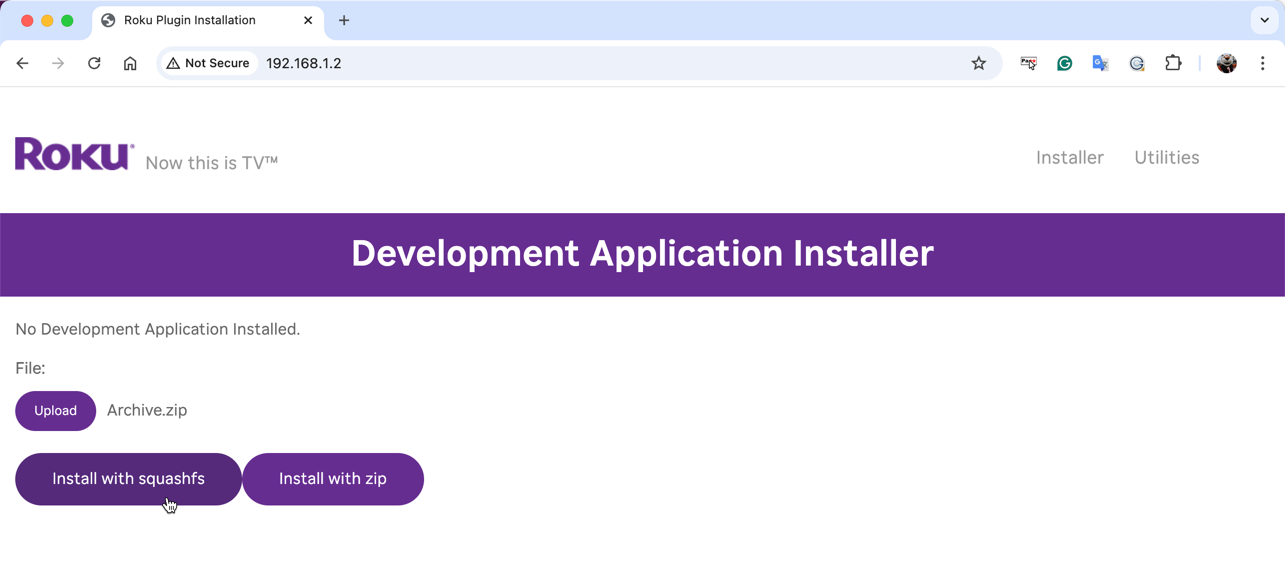1285x580 pixels.
Task: Select the Roku Plugin Installation tab
Action: tap(208, 20)
